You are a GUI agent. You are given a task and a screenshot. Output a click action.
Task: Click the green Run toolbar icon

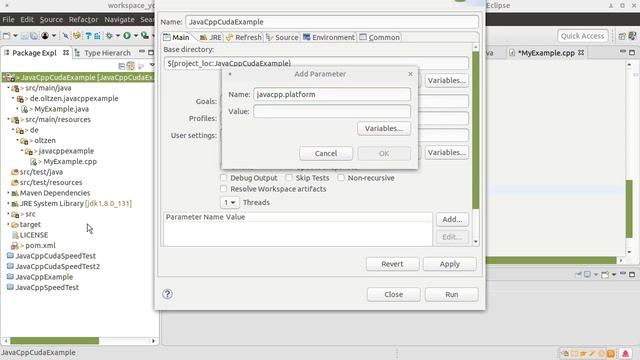coord(127,36)
